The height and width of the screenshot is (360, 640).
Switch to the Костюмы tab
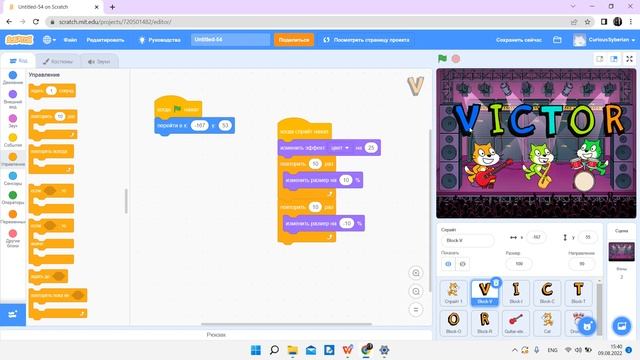point(58,61)
